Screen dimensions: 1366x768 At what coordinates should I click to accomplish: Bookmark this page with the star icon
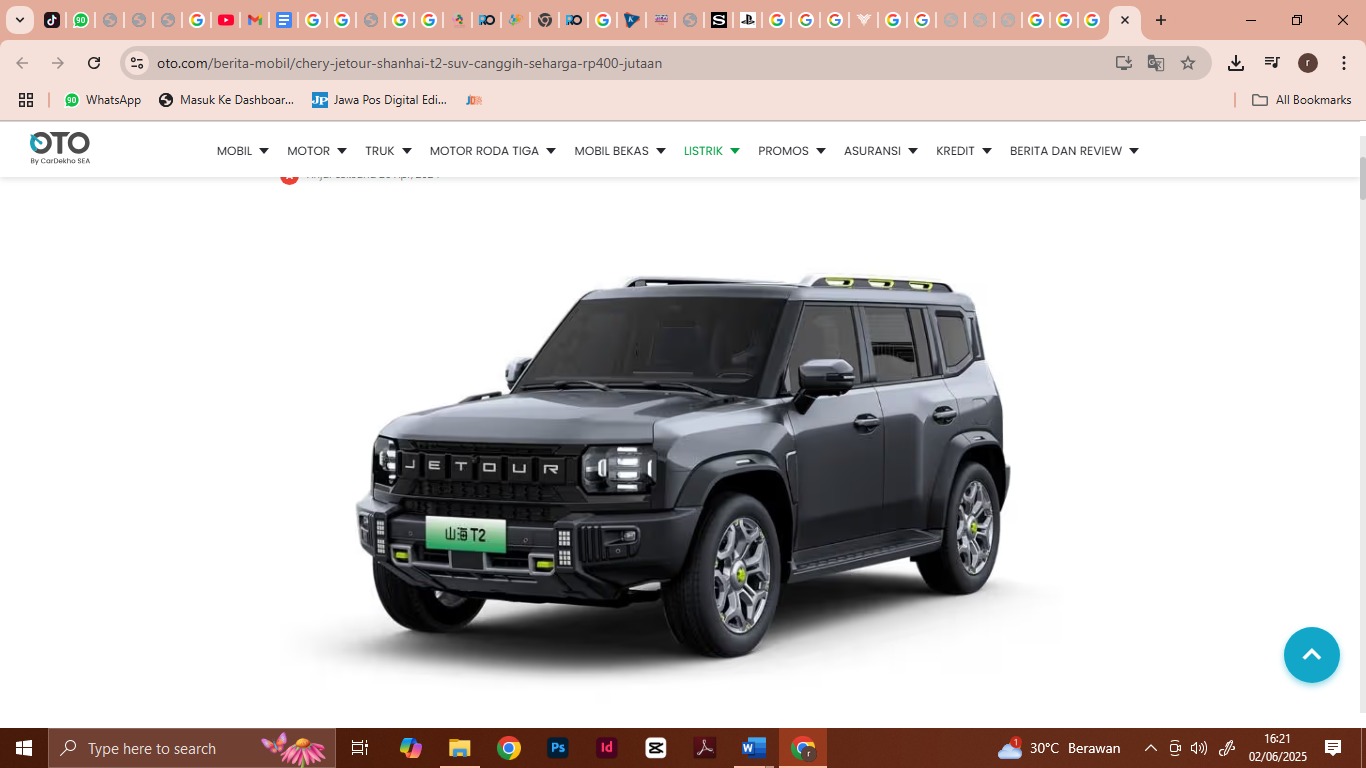coord(1188,63)
